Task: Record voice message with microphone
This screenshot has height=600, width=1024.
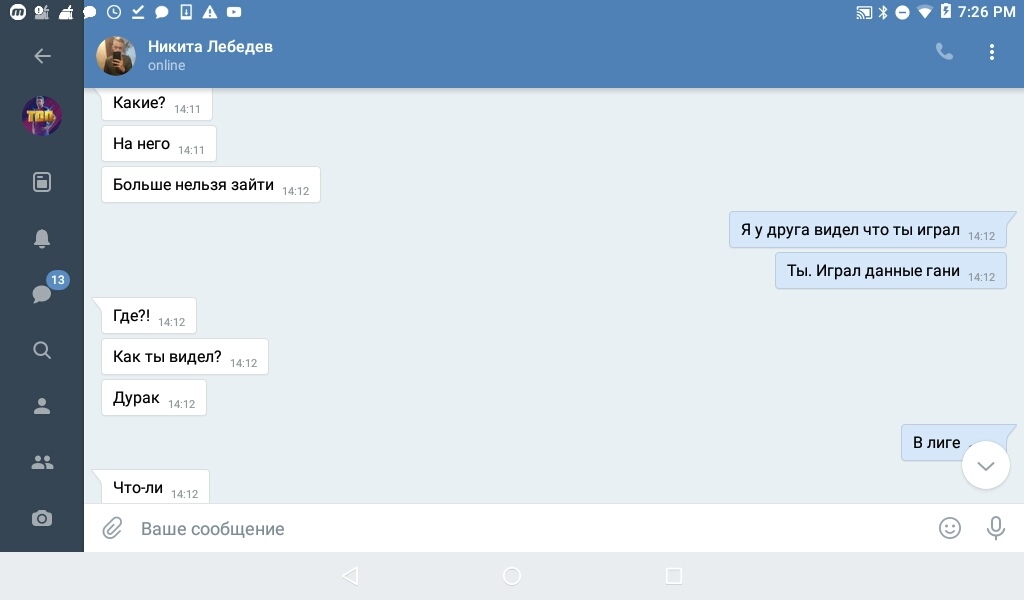Action: click(x=996, y=528)
